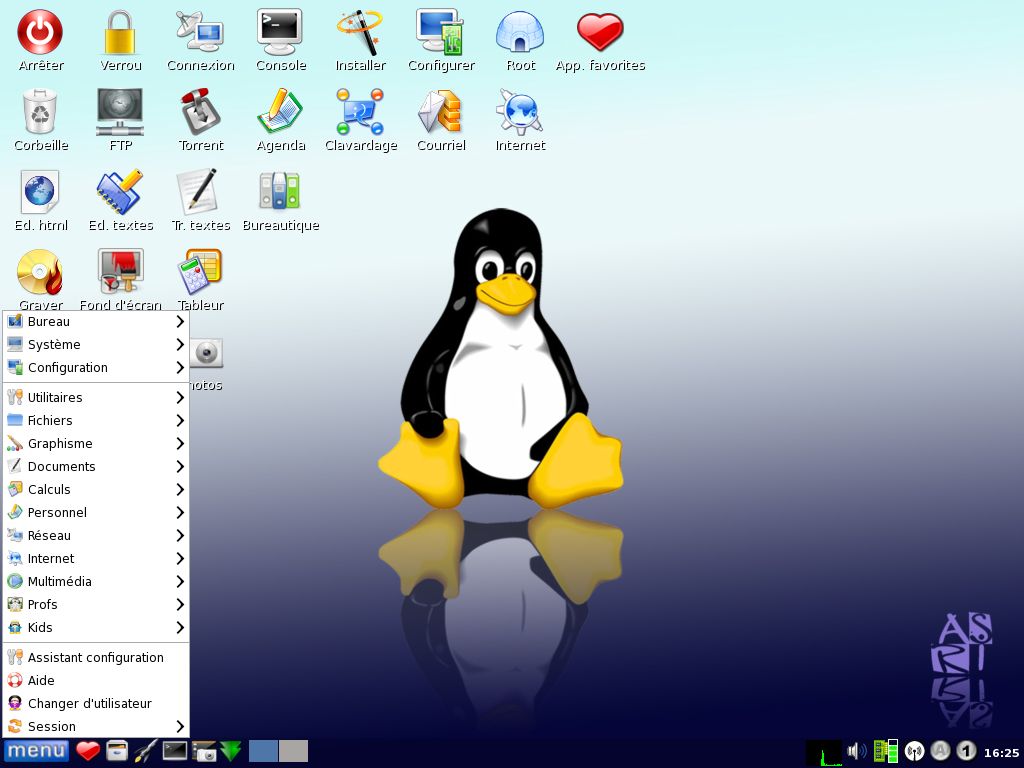
Task: Click the red heart favorites taskbar icon
Action: click(x=88, y=751)
